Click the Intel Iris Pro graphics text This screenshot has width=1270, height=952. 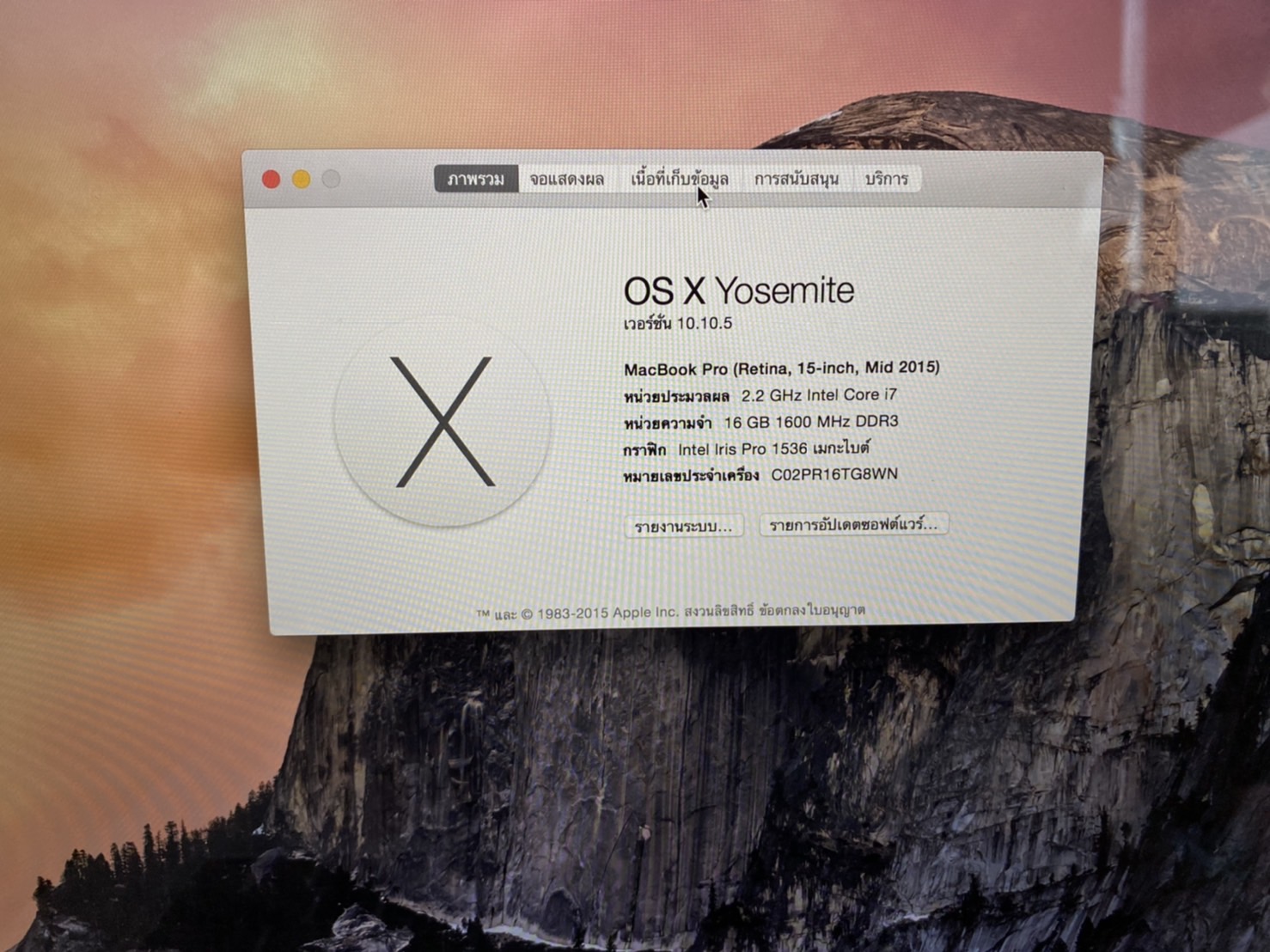[x=773, y=449]
